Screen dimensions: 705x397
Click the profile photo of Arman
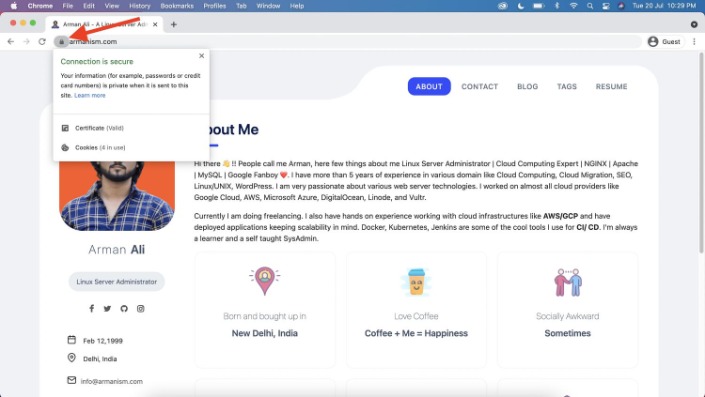click(117, 196)
